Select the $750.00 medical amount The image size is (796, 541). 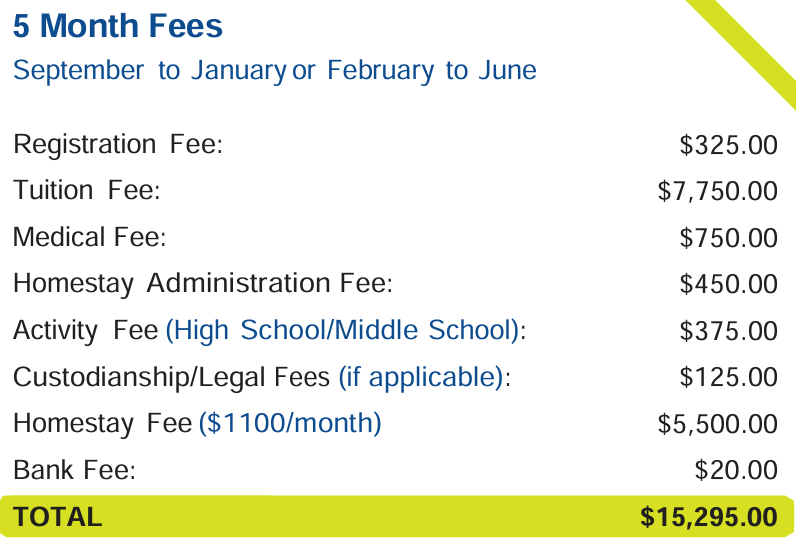728,238
